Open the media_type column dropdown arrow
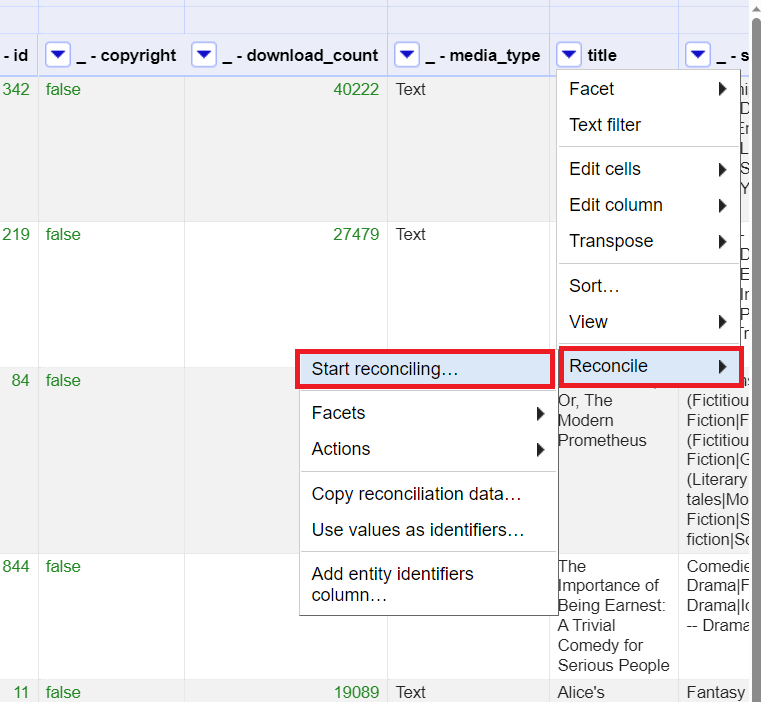 (x=407, y=55)
